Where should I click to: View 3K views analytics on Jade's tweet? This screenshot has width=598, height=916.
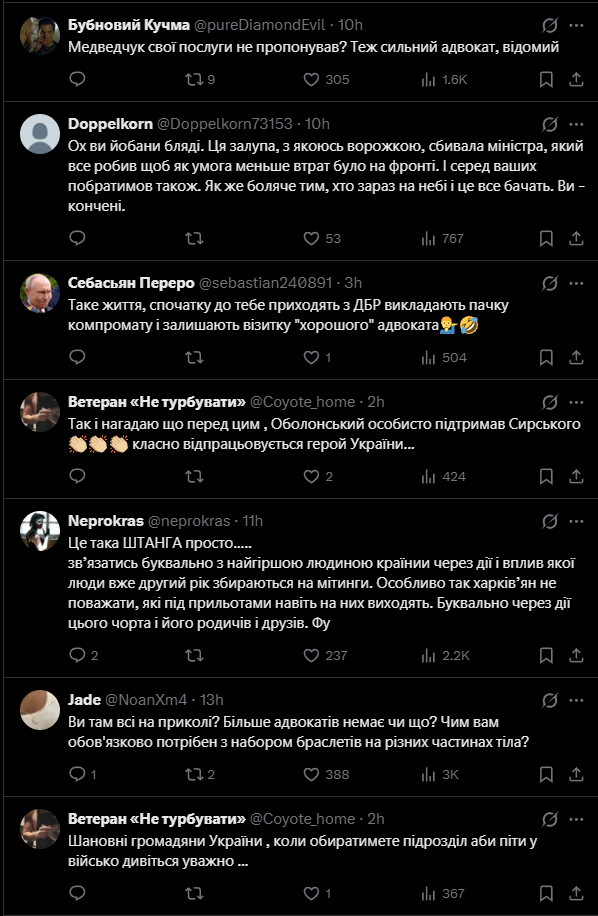click(440, 775)
